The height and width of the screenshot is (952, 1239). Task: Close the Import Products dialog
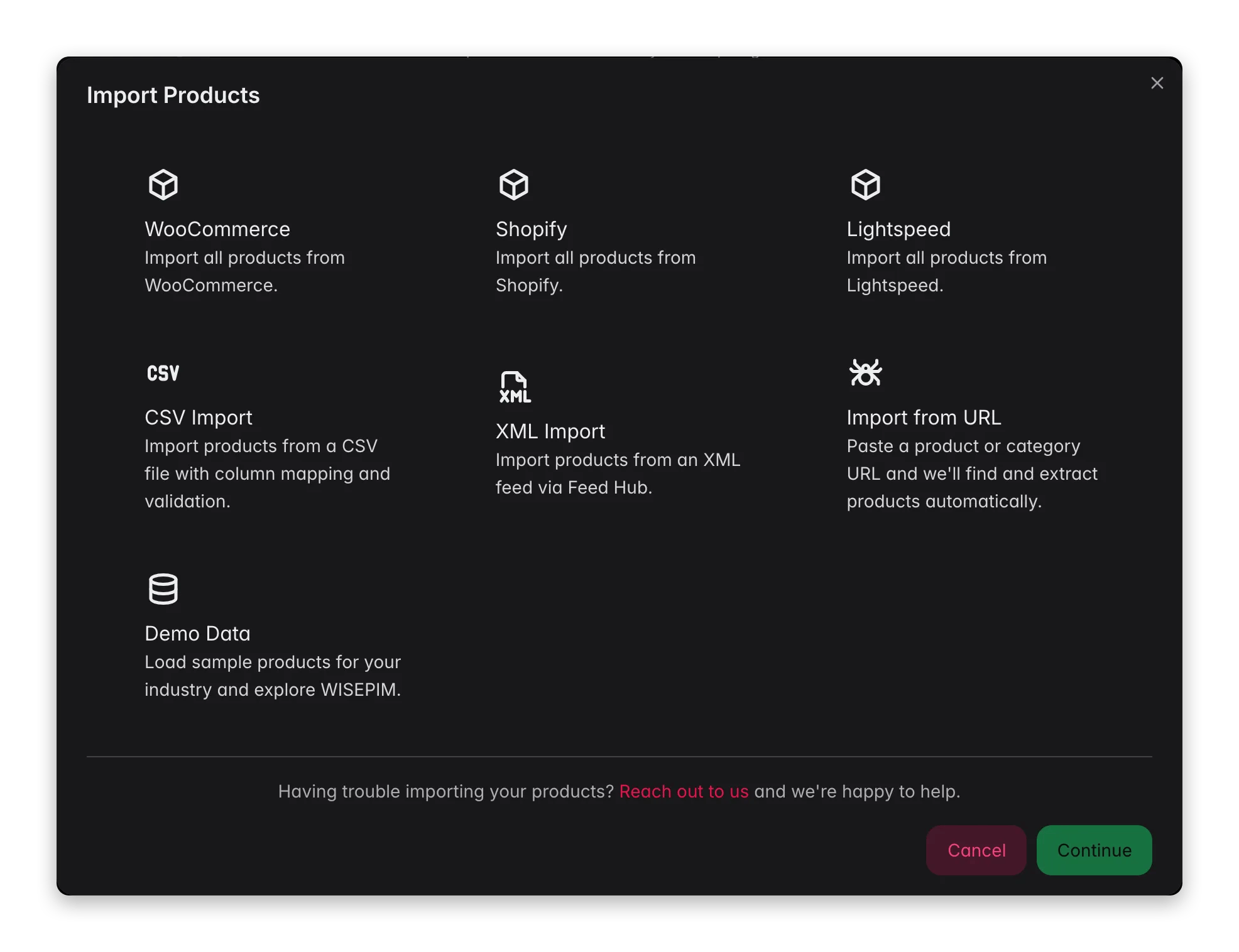pos(1157,83)
